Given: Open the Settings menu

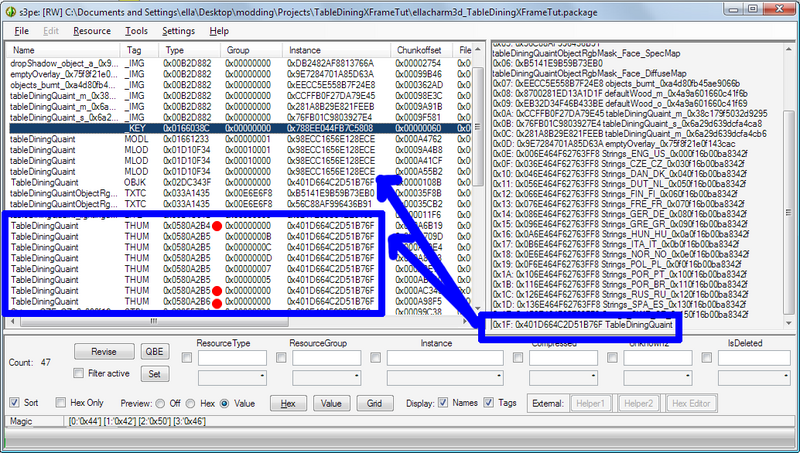Looking at the screenshot, I should click(179, 31).
